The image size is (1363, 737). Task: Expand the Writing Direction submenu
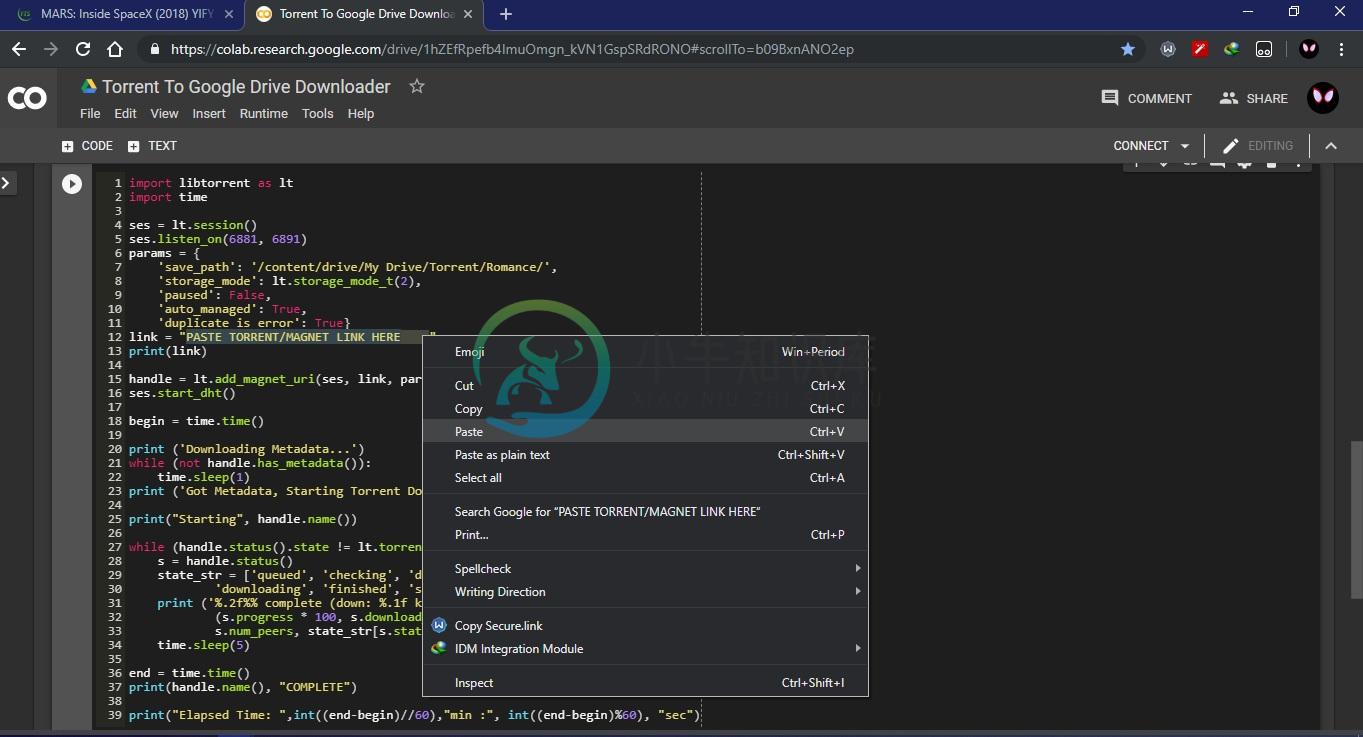[x=645, y=592]
